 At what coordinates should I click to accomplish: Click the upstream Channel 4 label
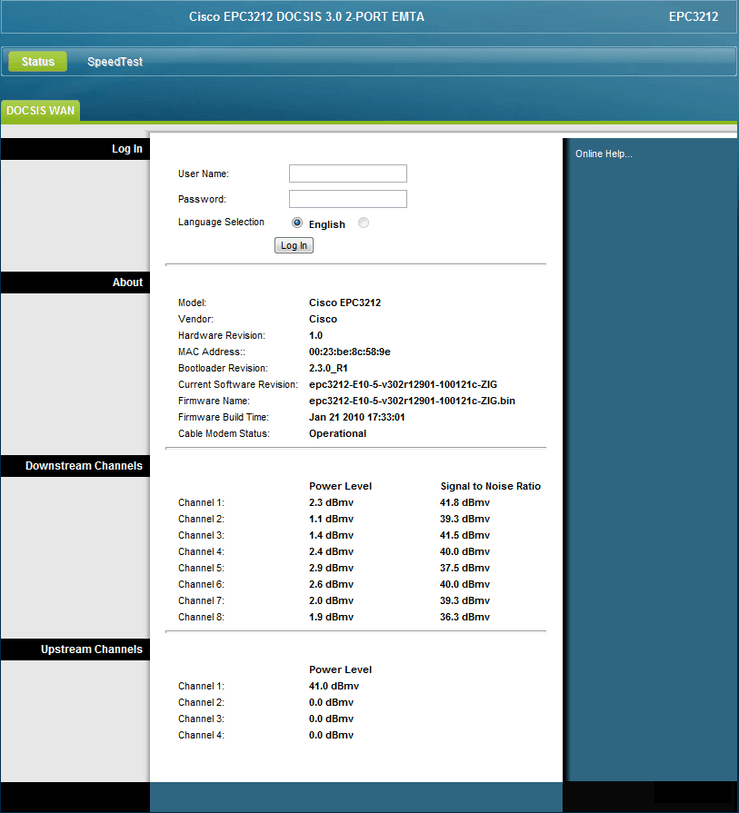click(201, 735)
